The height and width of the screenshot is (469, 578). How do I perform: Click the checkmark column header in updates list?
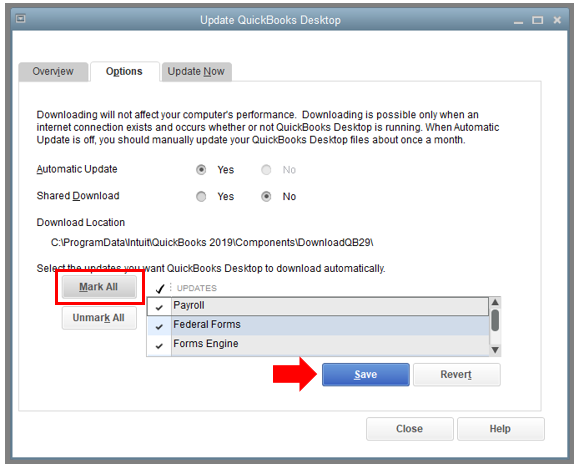point(160,288)
